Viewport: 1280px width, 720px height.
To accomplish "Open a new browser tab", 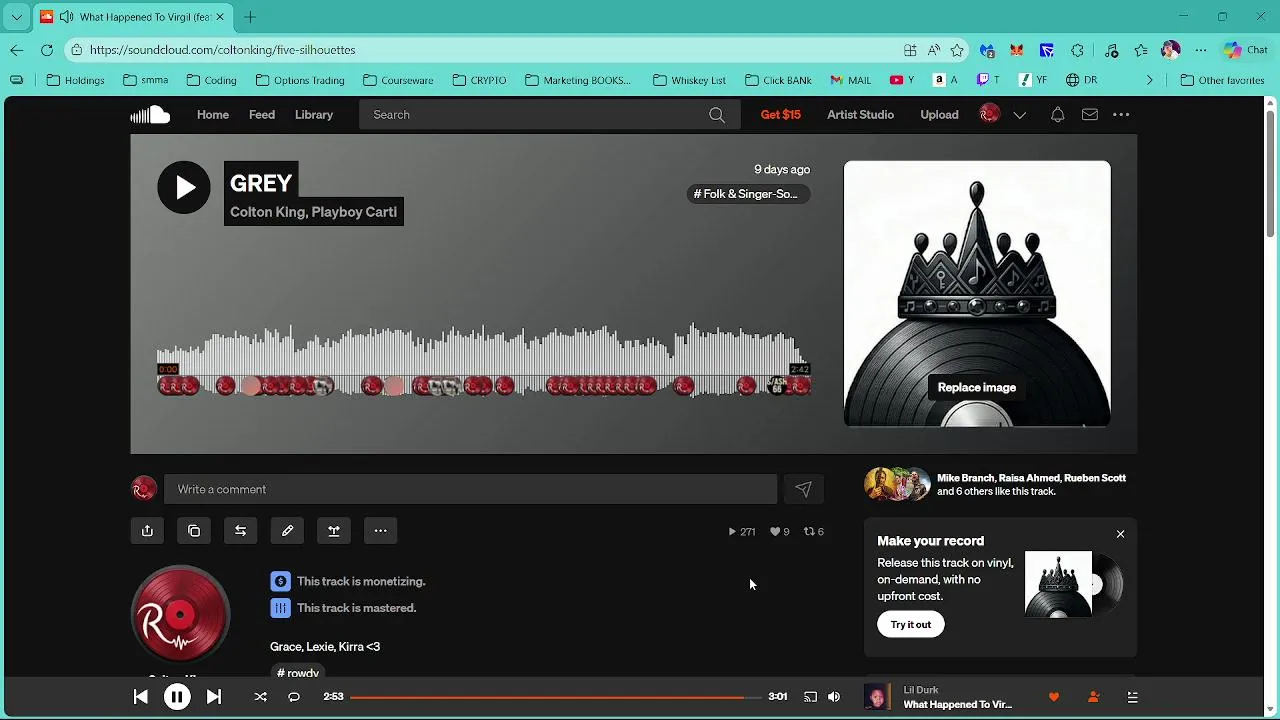I will pyautogui.click(x=250, y=17).
